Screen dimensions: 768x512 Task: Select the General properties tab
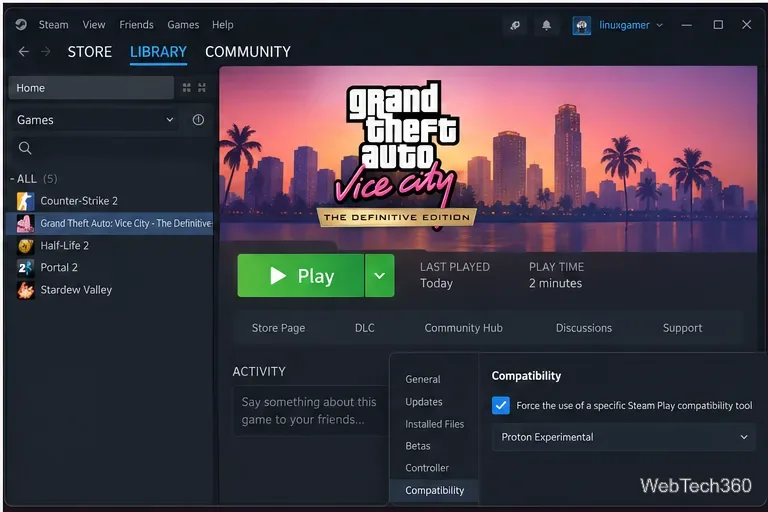423,379
